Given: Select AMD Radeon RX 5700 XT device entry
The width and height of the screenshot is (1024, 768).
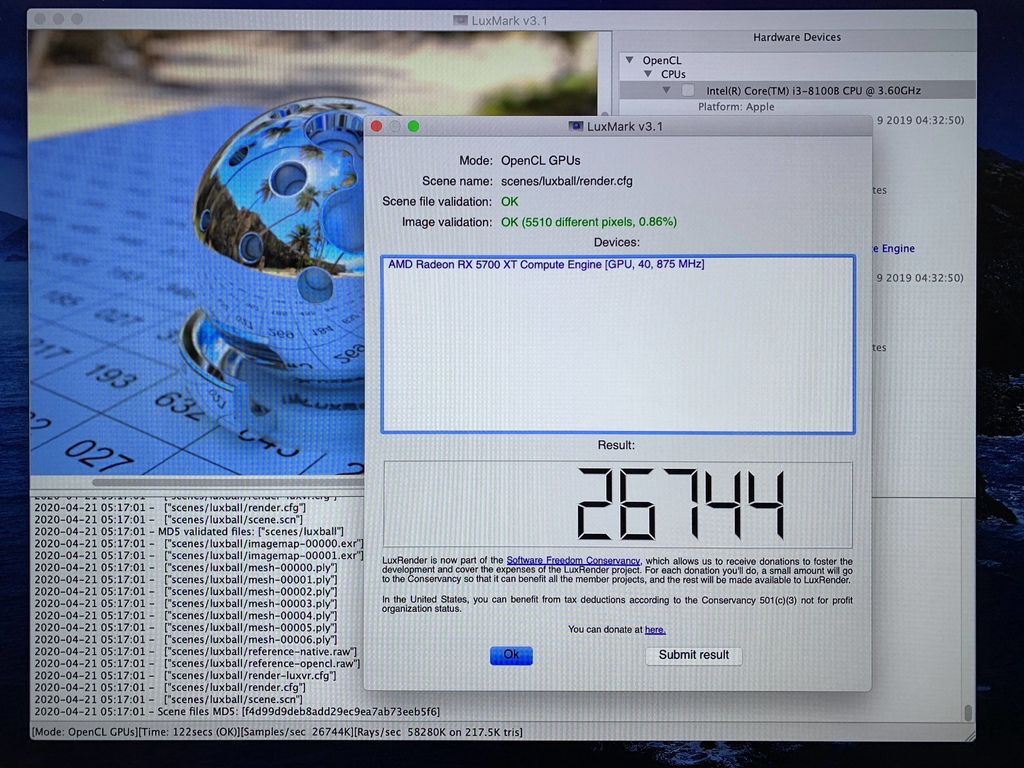Looking at the screenshot, I should click(546, 264).
